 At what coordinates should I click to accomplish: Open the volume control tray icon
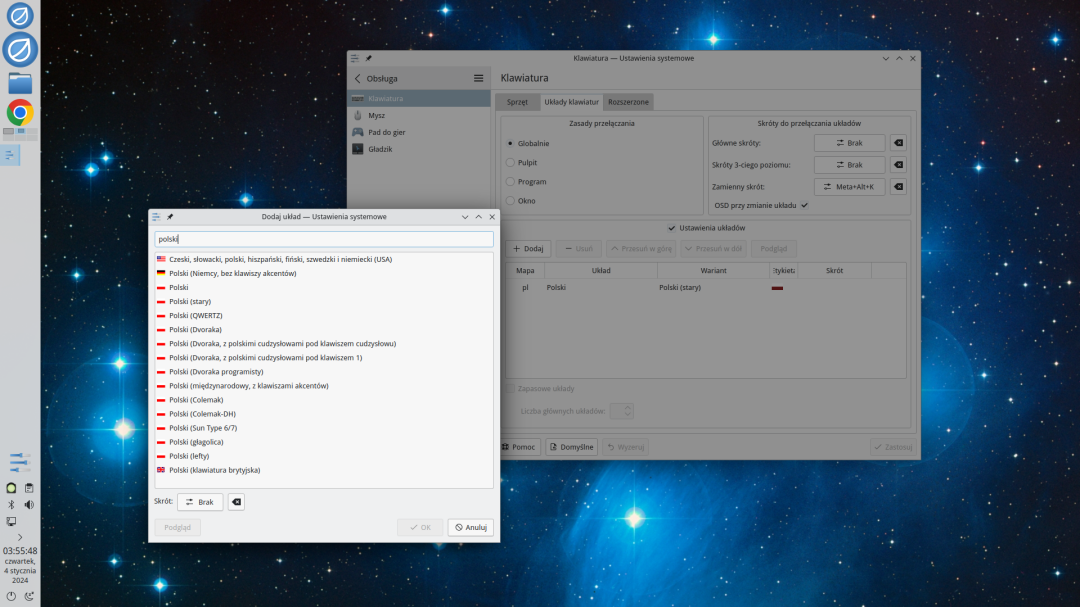tap(29, 505)
